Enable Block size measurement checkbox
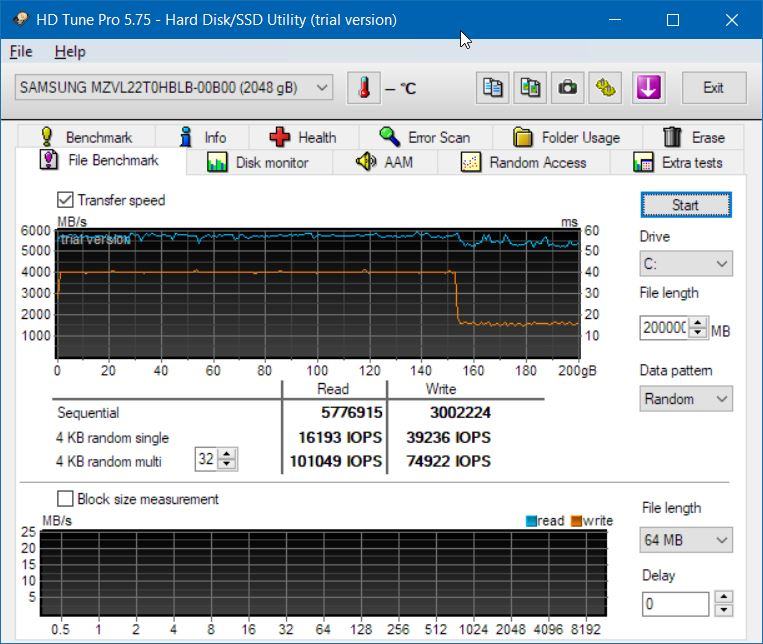The width and height of the screenshot is (763, 644). pyautogui.click(x=65, y=499)
